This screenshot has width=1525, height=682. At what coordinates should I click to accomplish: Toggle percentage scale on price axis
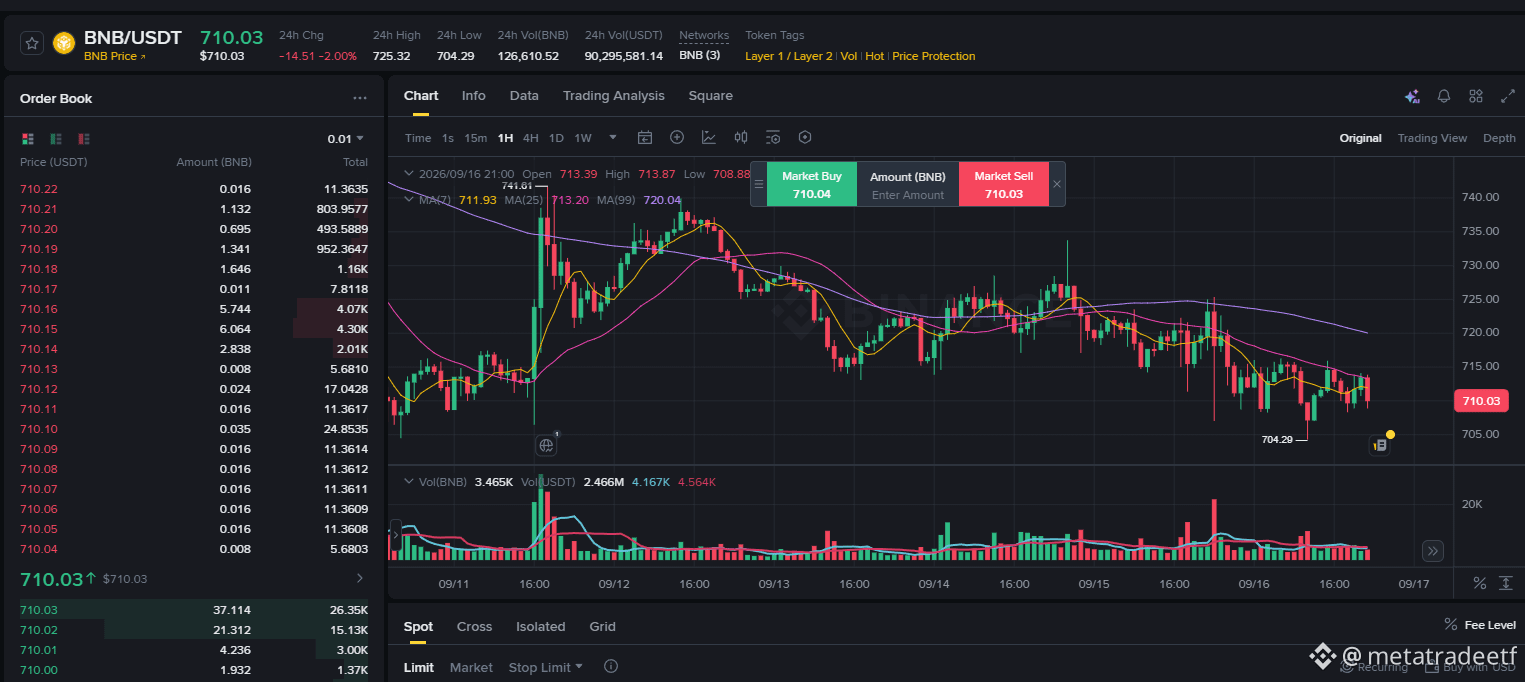tap(1480, 583)
